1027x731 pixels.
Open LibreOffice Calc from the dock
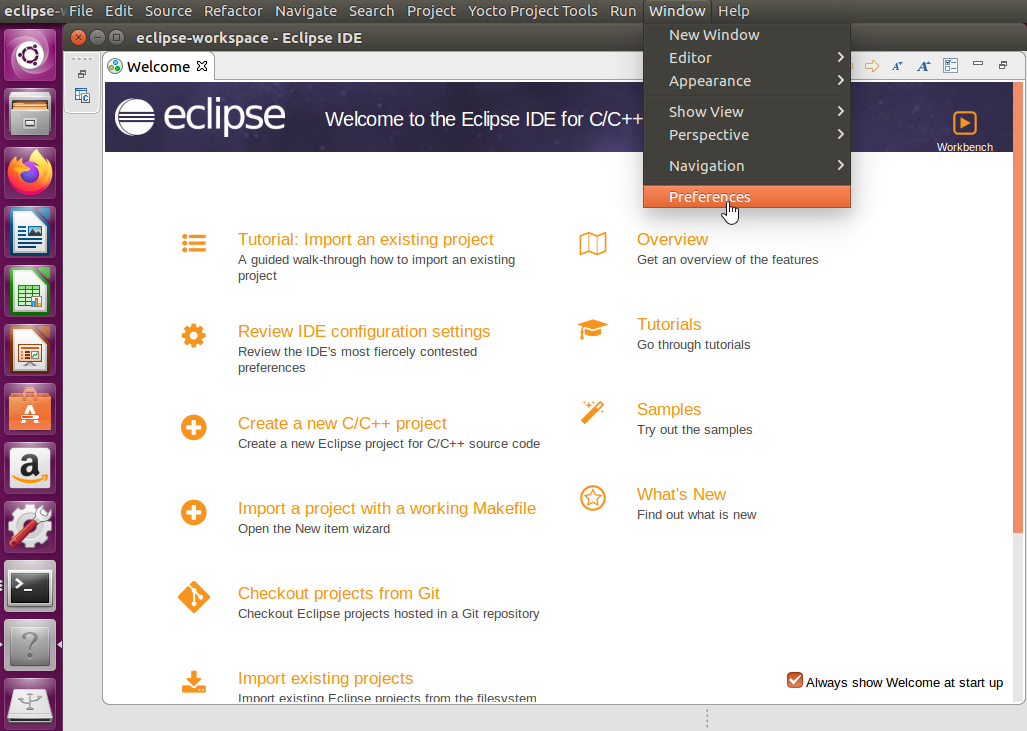click(30, 291)
